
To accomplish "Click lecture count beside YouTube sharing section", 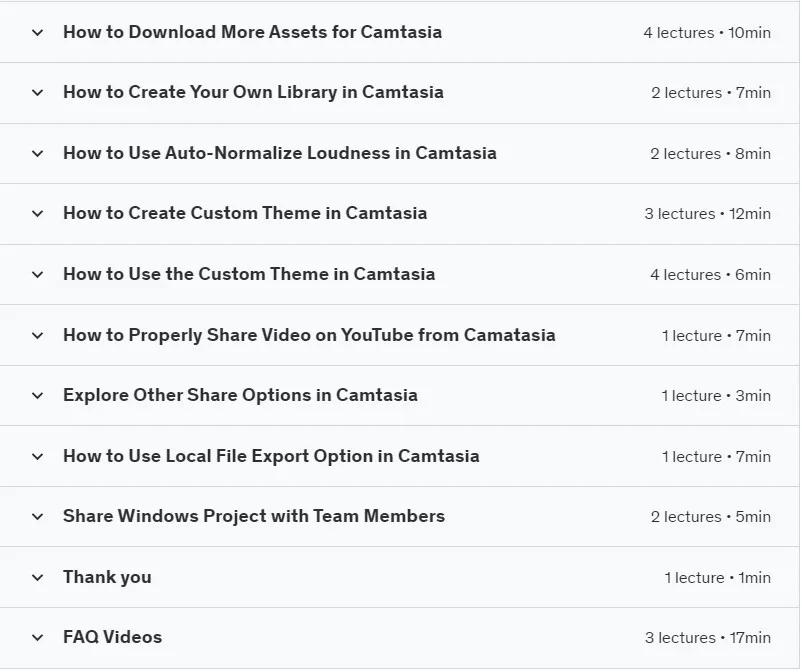I will (x=716, y=336).
